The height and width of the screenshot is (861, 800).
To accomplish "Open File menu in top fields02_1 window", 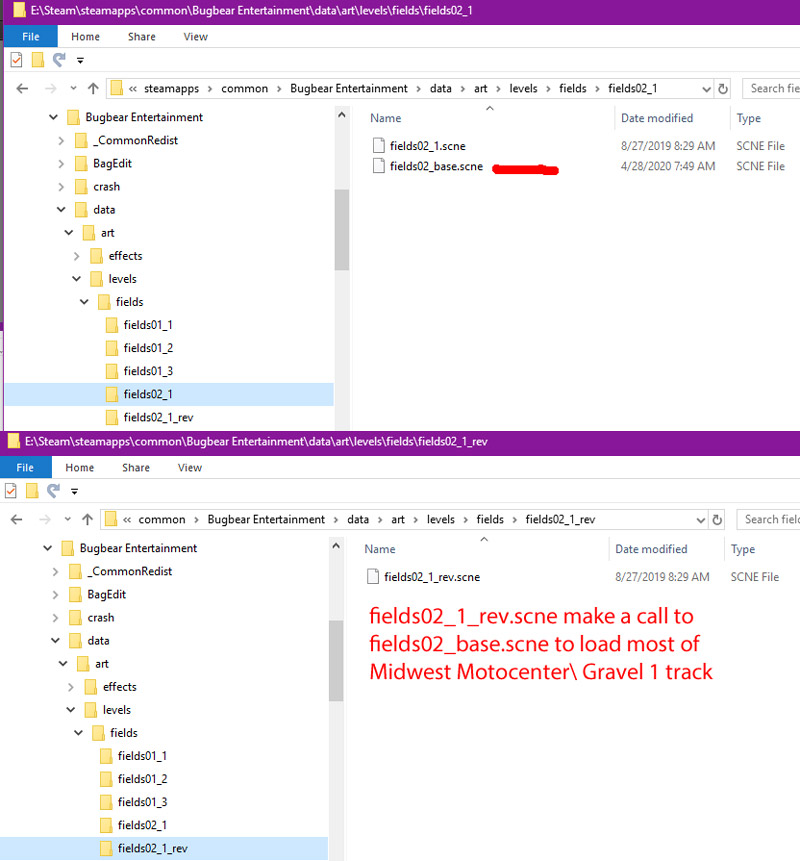I will [31, 37].
